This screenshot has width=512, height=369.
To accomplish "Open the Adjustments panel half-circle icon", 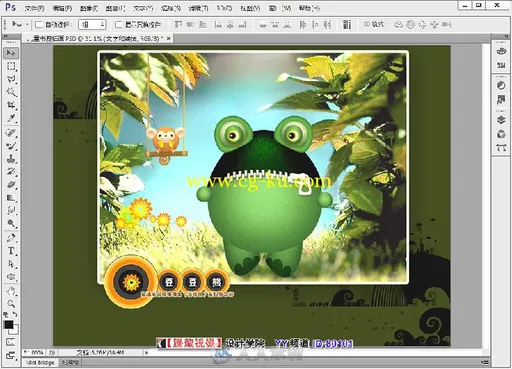I will 501,85.
